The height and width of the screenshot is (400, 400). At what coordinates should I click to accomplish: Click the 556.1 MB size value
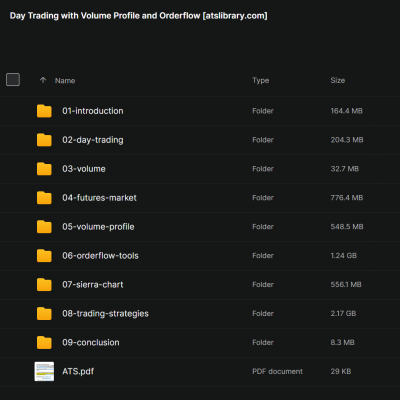[346, 285]
